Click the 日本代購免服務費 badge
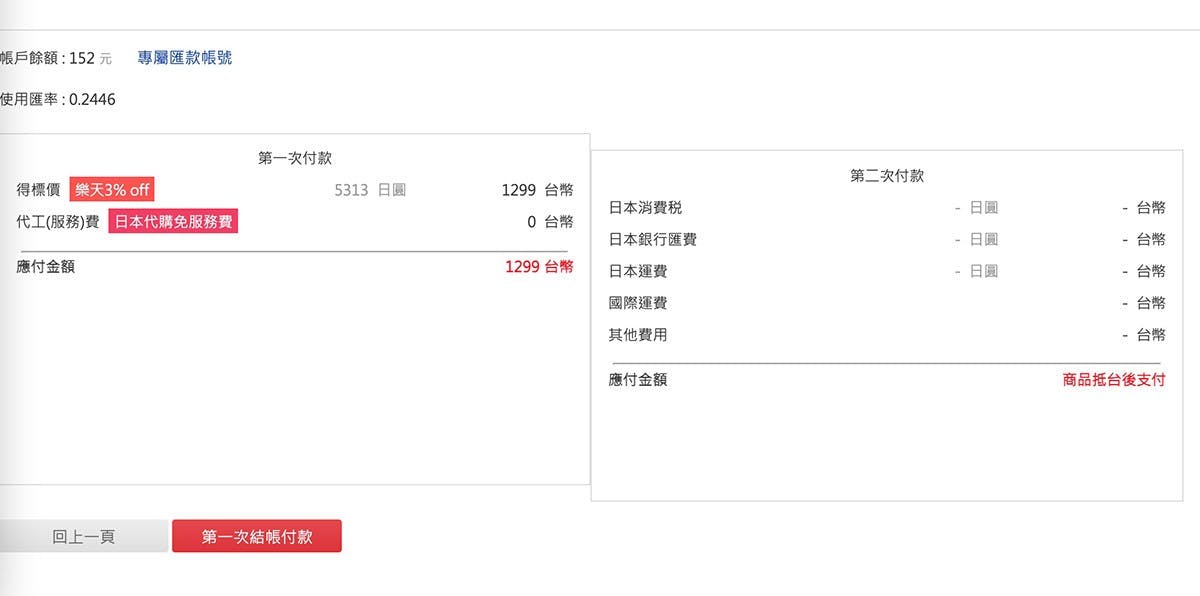This screenshot has width=1200, height=596. click(173, 222)
